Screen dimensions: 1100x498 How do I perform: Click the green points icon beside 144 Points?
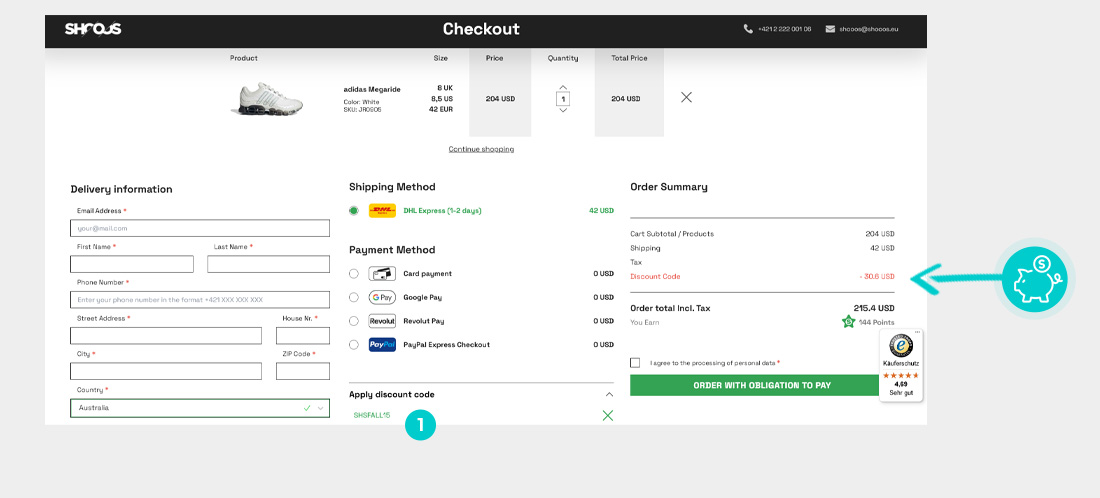coord(849,322)
